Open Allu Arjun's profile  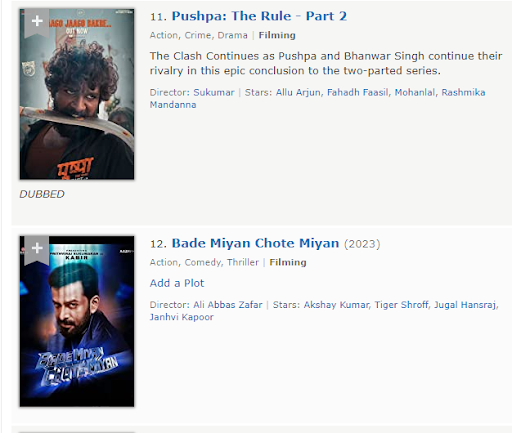tap(299, 92)
